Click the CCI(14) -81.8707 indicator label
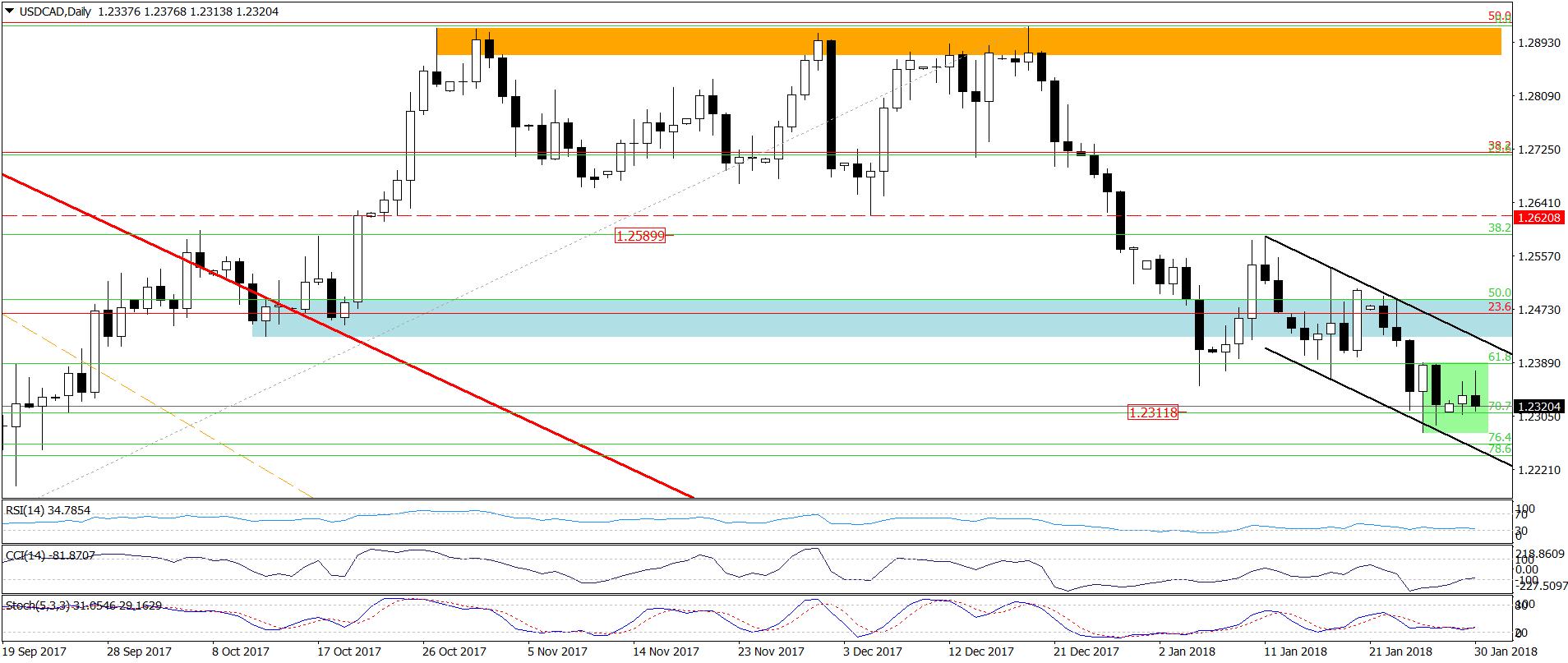 click(x=50, y=555)
